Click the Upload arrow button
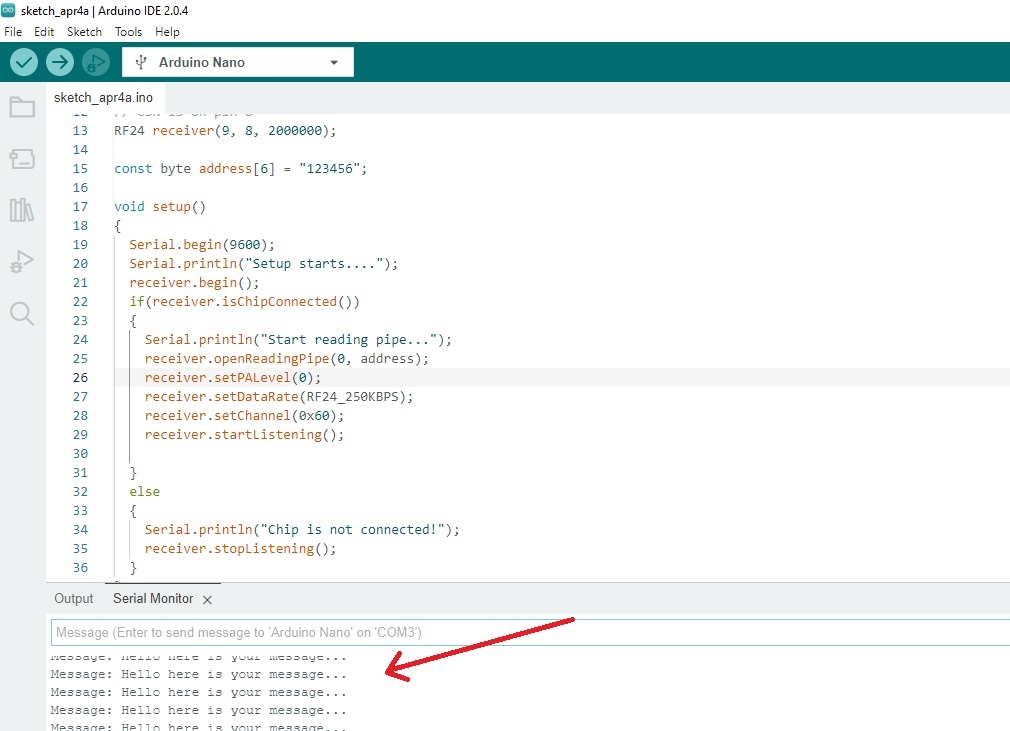1010x731 pixels. [x=60, y=62]
